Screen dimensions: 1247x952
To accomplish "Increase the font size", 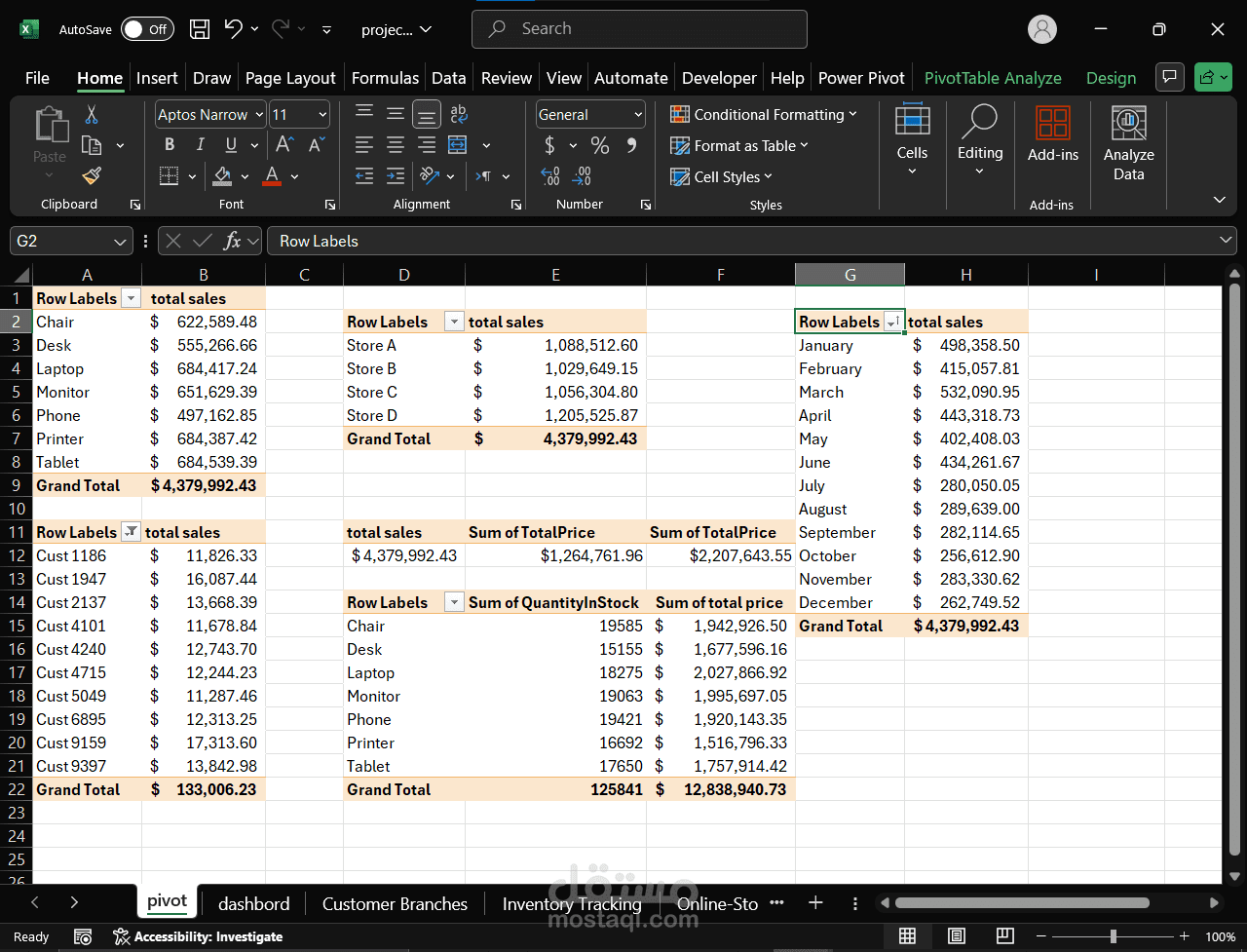I will 284,145.
